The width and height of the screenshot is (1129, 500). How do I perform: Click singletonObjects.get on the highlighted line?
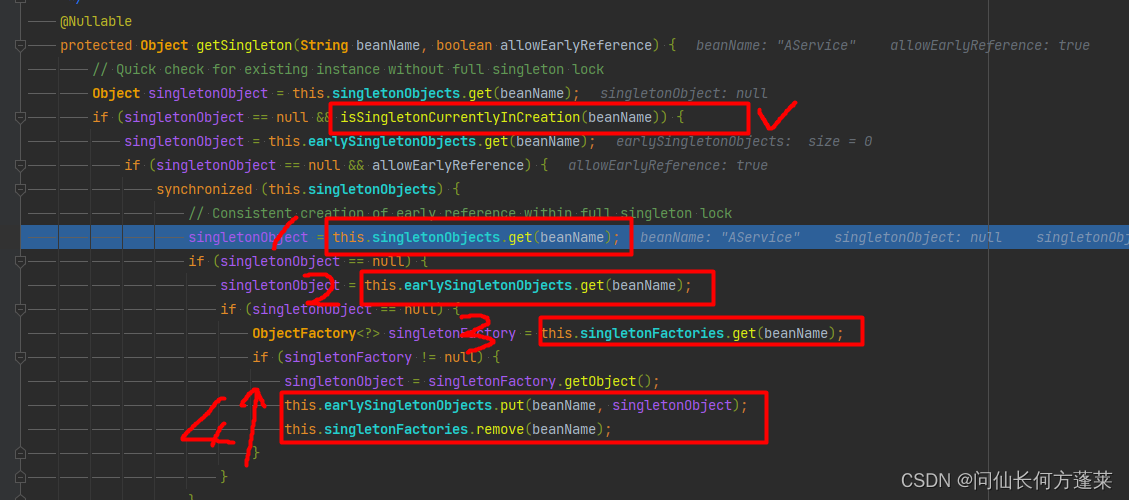tap(452, 238)
